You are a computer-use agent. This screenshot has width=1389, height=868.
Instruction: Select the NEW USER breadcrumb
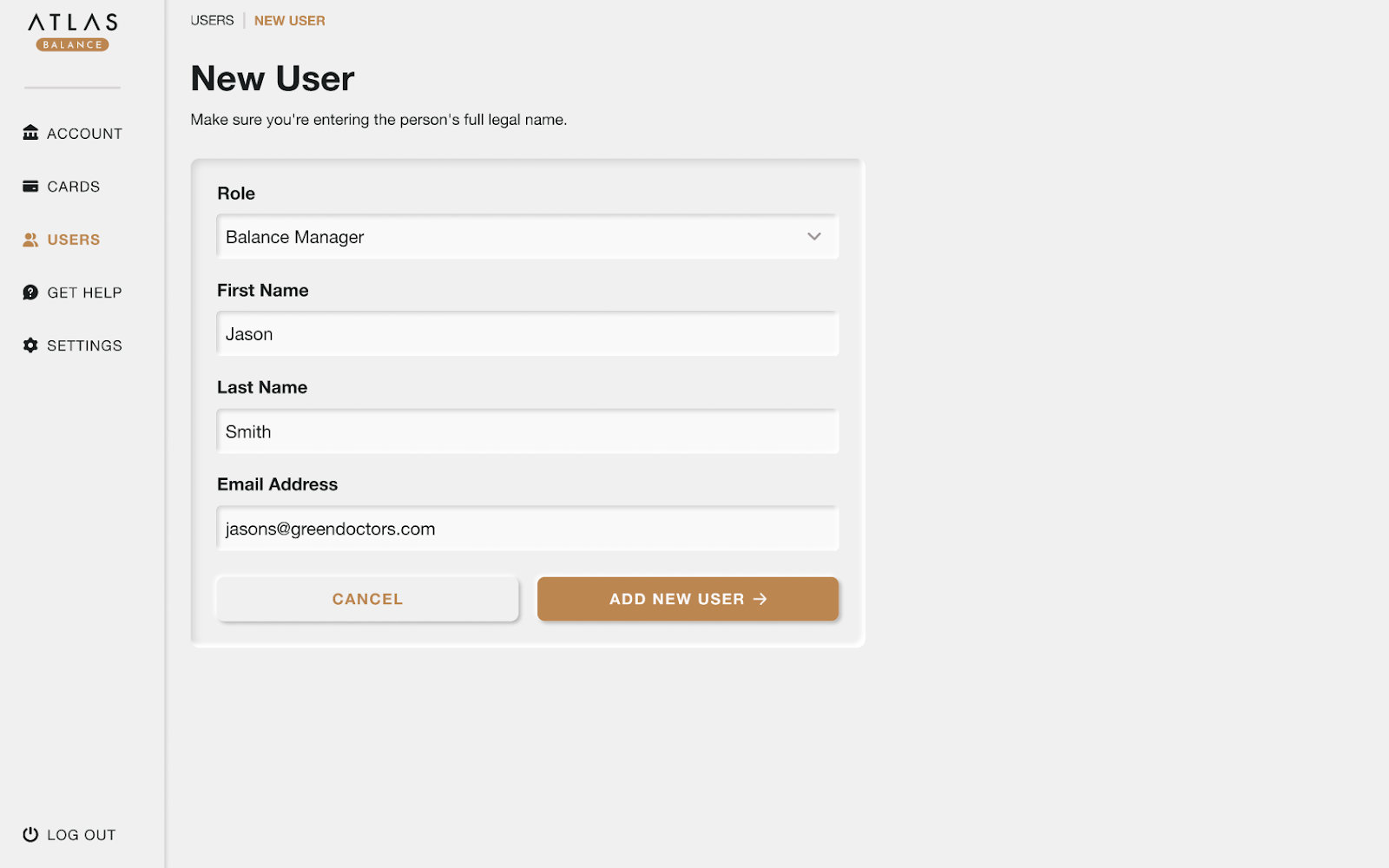coord(289,20)
